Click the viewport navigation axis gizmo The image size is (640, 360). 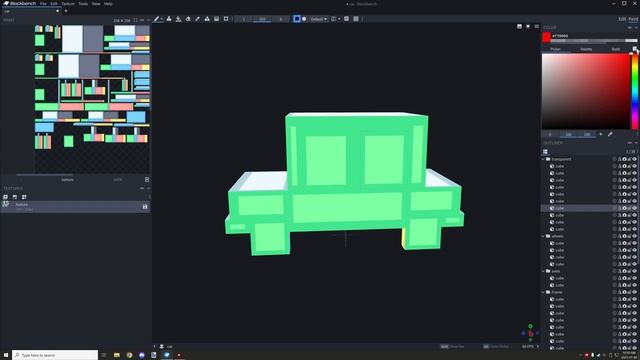(x=530, y=333)
